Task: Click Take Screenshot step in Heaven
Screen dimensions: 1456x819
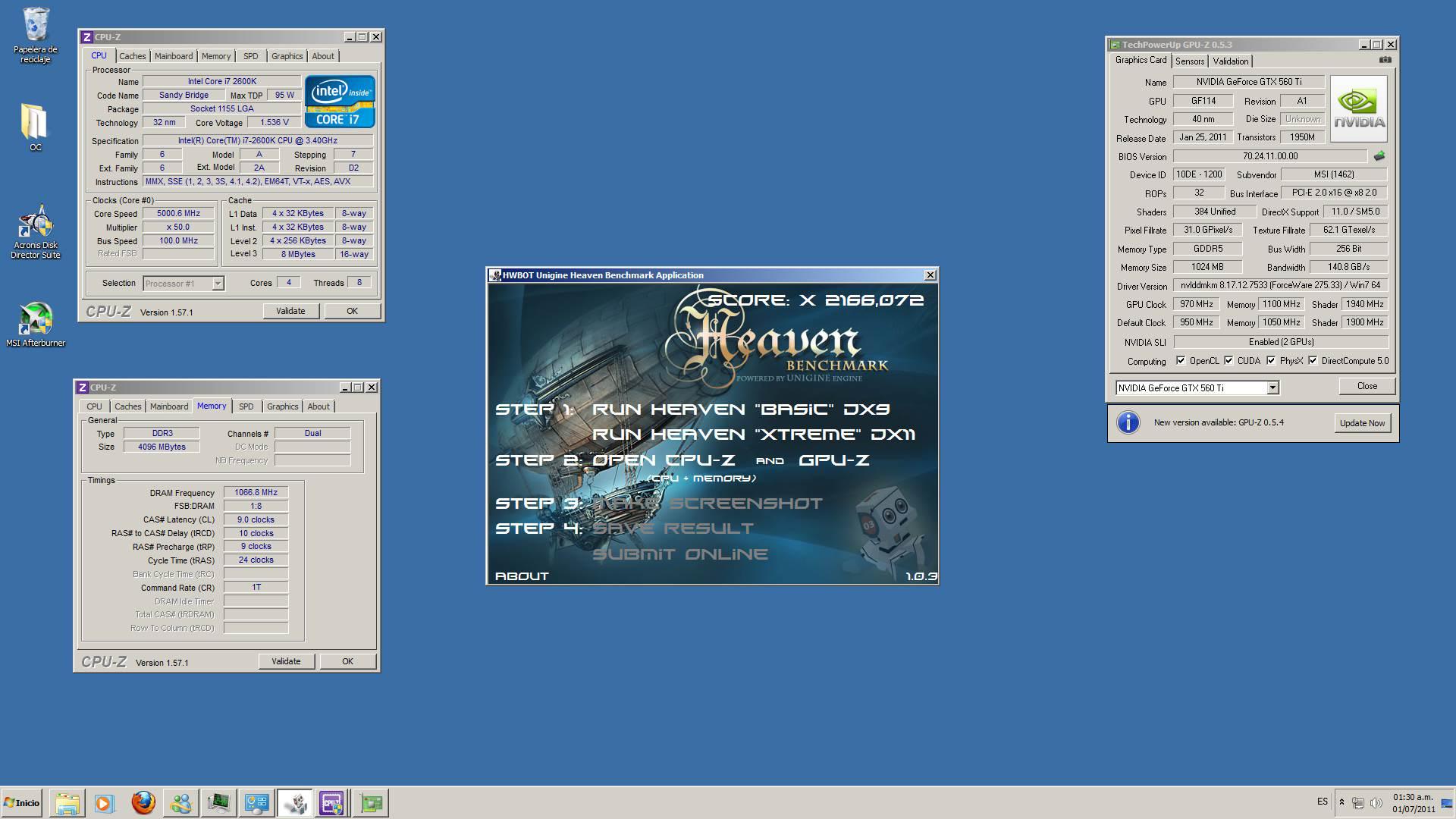Action: (708, 504)
